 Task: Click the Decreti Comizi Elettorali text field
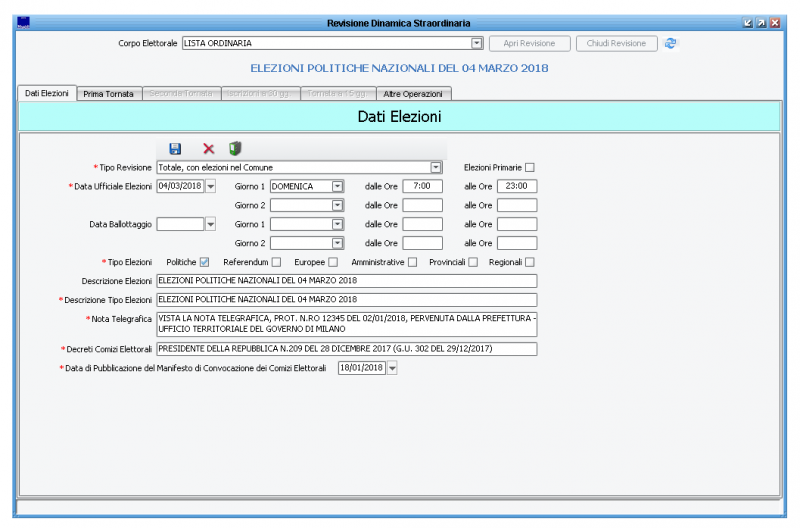[346, 349]
